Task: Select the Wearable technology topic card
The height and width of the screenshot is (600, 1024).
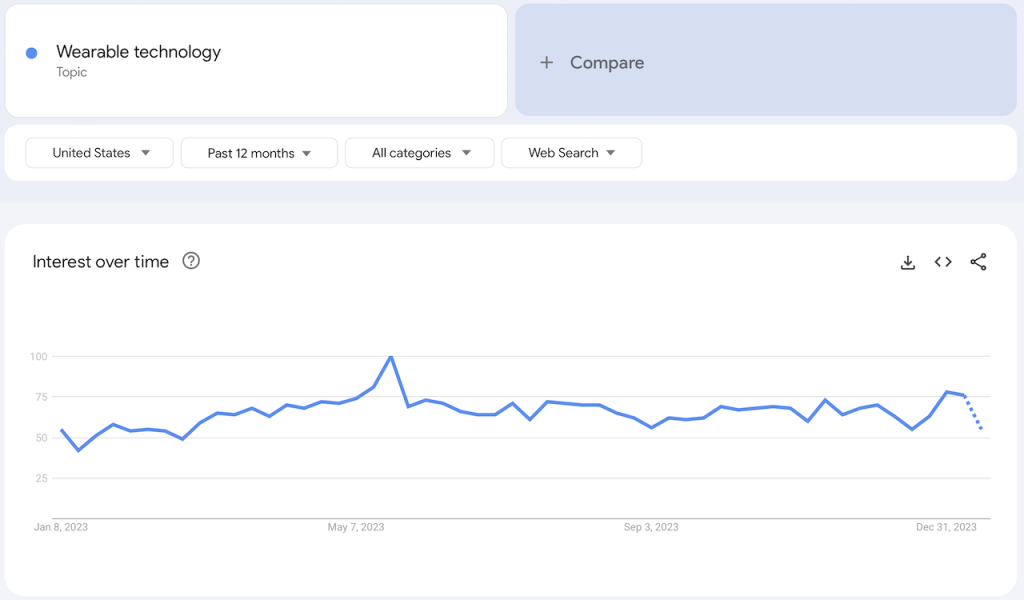Action: tap(257, 60)
